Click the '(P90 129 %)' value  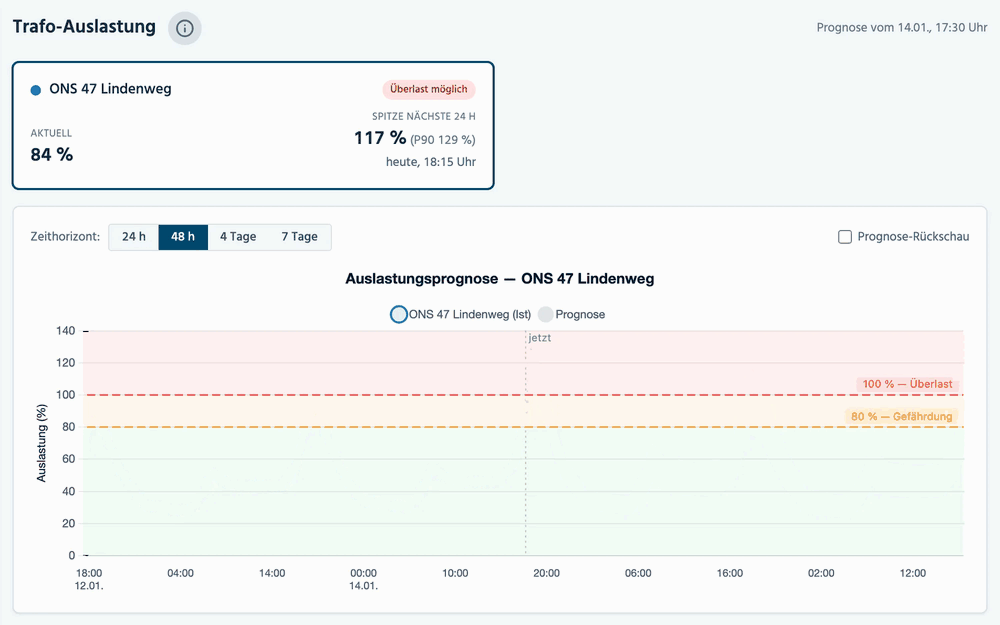click(443, 140)
